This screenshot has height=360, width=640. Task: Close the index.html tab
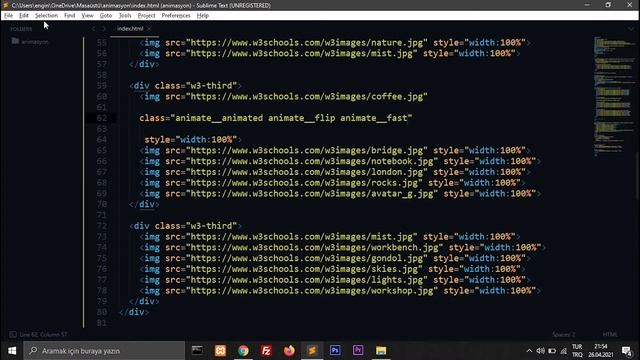(149, 29)
